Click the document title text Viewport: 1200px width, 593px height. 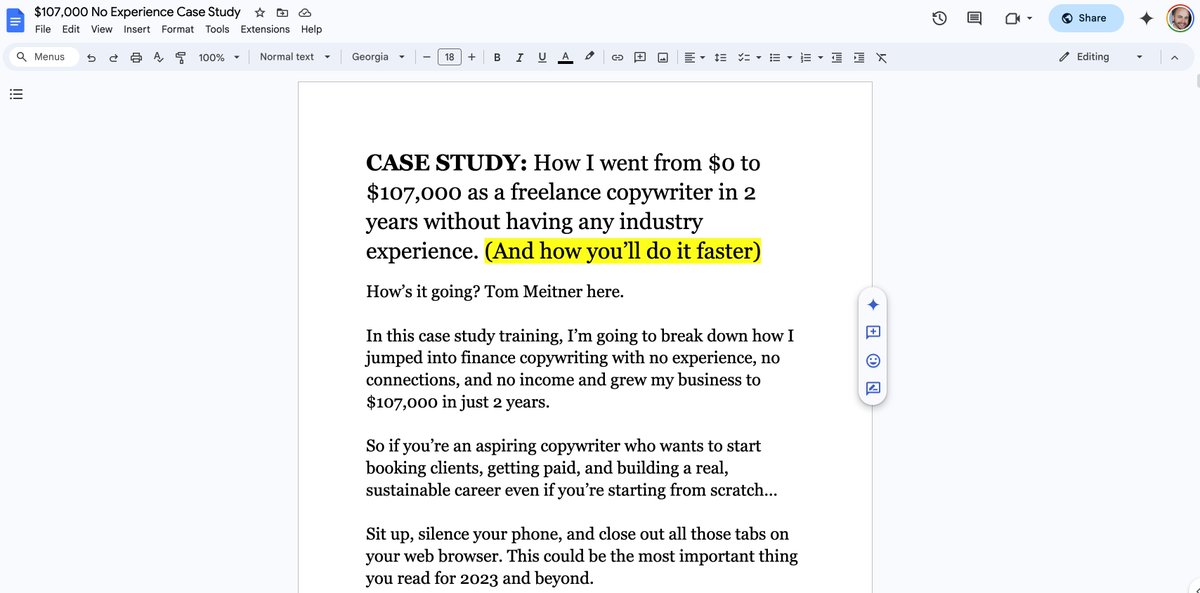(138, 12)
